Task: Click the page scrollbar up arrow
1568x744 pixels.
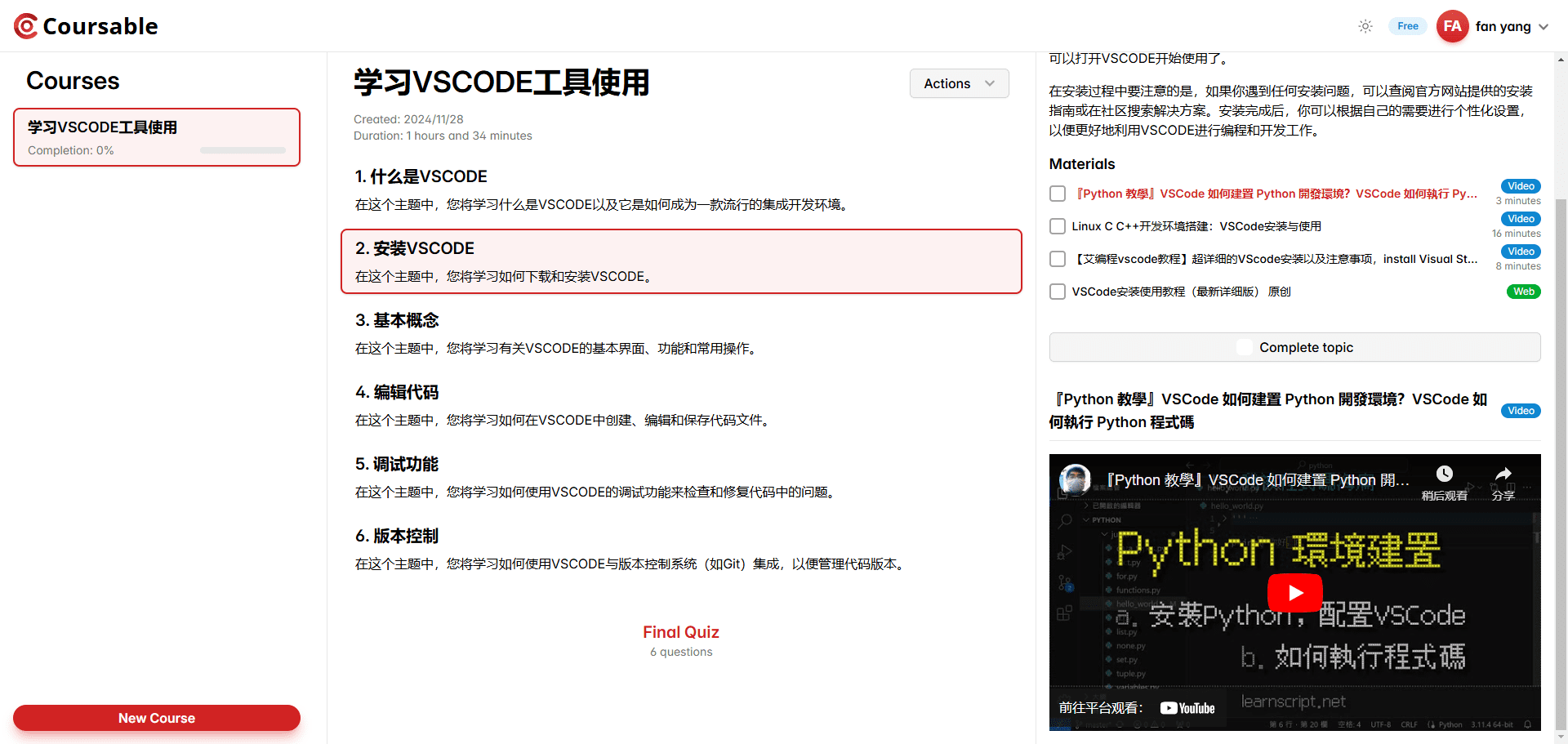Action: click(1561, 60)
